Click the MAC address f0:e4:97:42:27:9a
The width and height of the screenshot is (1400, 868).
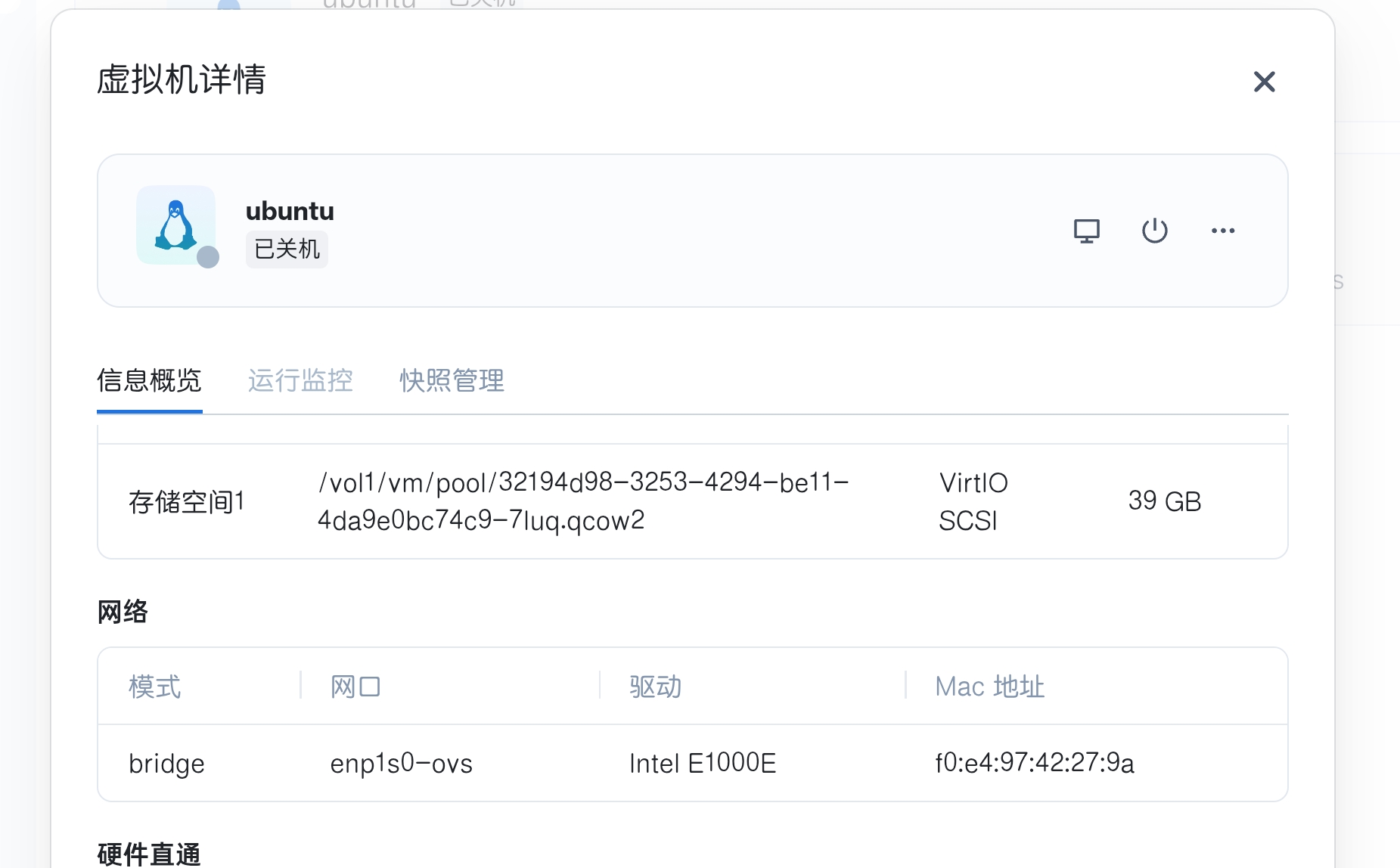pyautogui.click(x=1034, y=763)
